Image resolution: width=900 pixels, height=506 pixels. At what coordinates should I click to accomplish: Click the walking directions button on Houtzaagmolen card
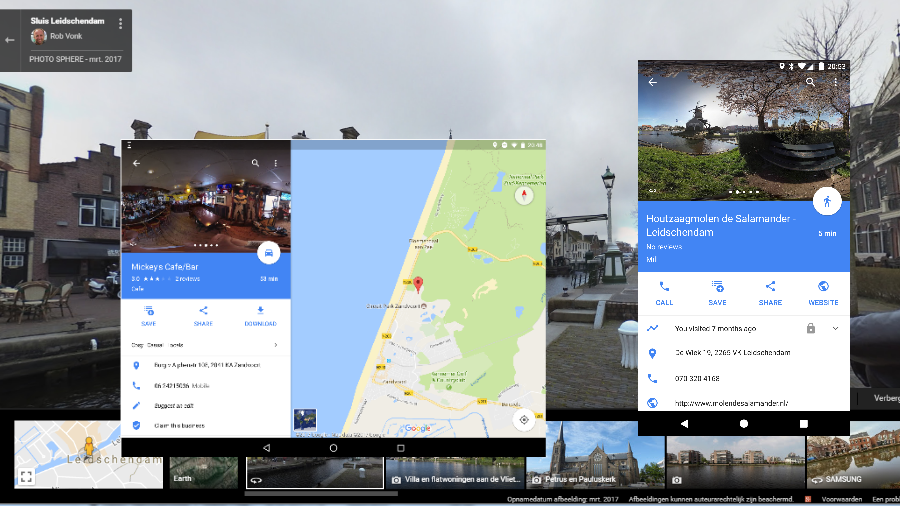tap(826, 201)
